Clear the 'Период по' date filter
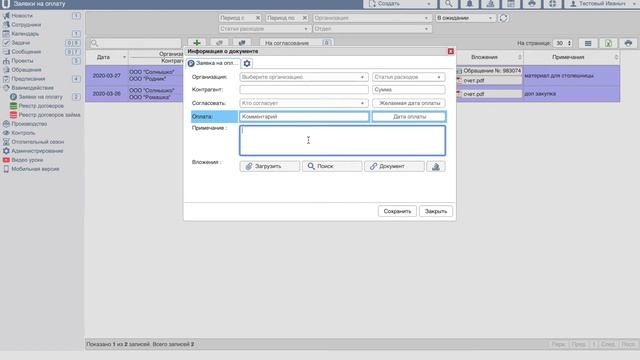Image resolution: width=640 pixels, height=360 pixels. tap(304, 18)
